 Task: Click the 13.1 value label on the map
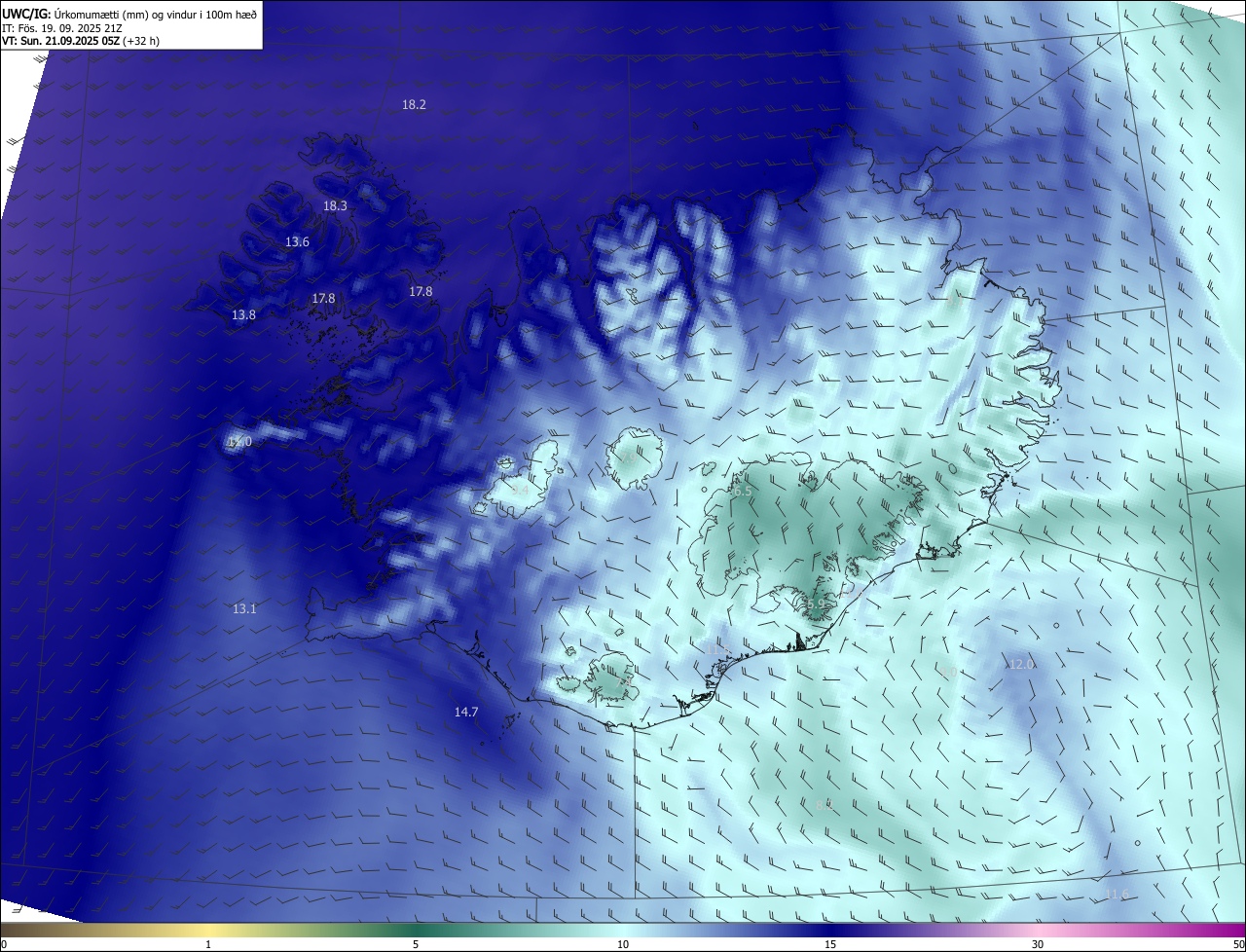[244, 609]
